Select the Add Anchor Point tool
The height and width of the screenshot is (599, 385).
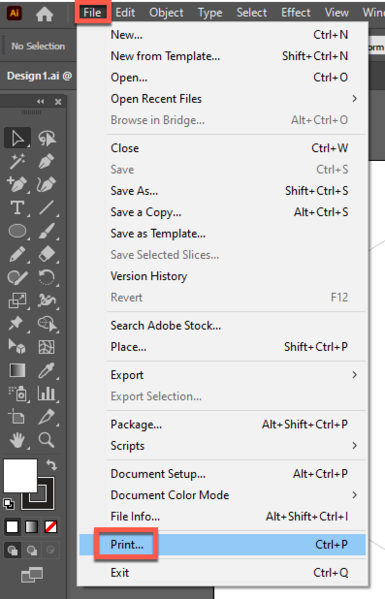pyautogui.click(x=17, y=184)
